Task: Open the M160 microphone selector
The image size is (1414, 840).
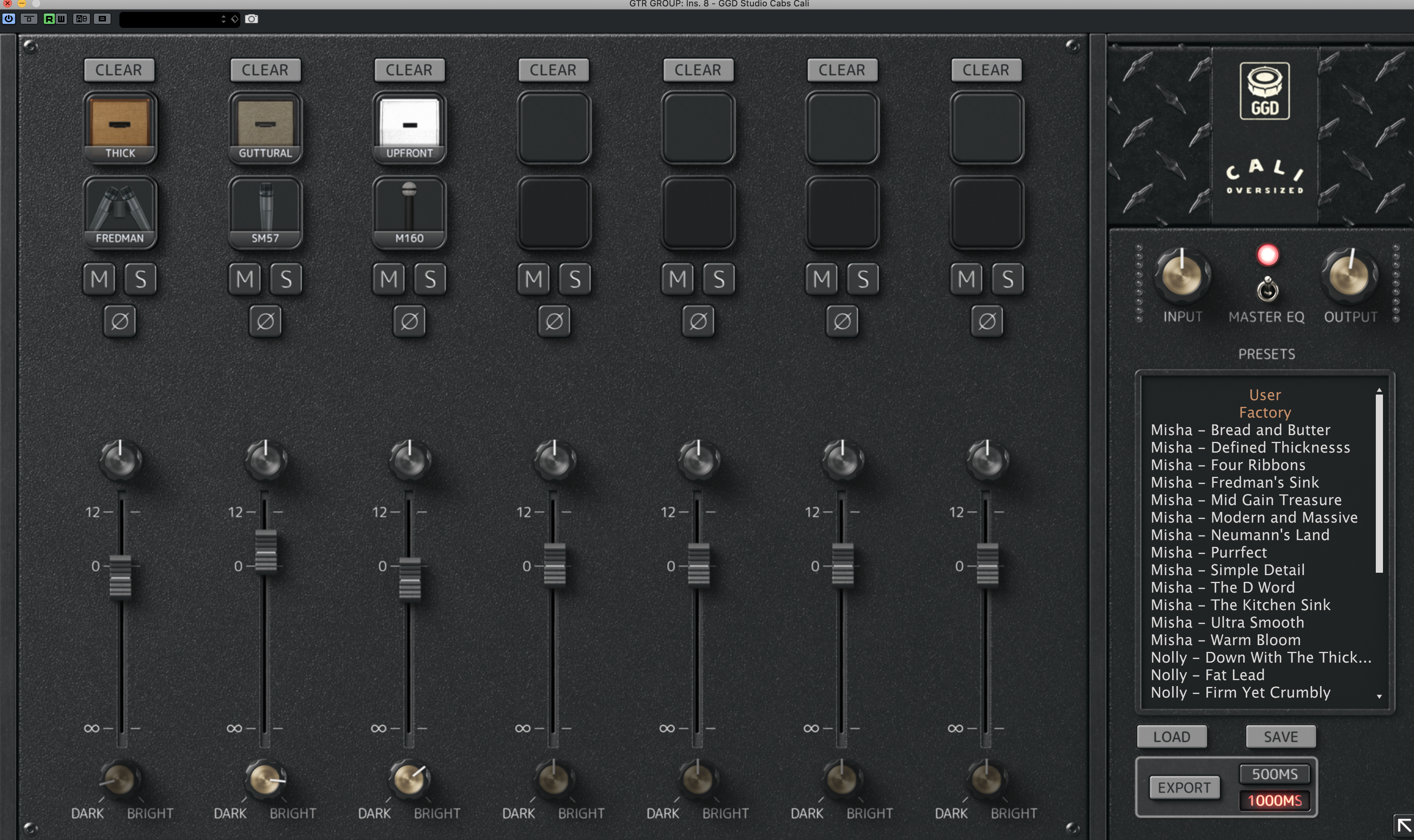Action: 409,213
